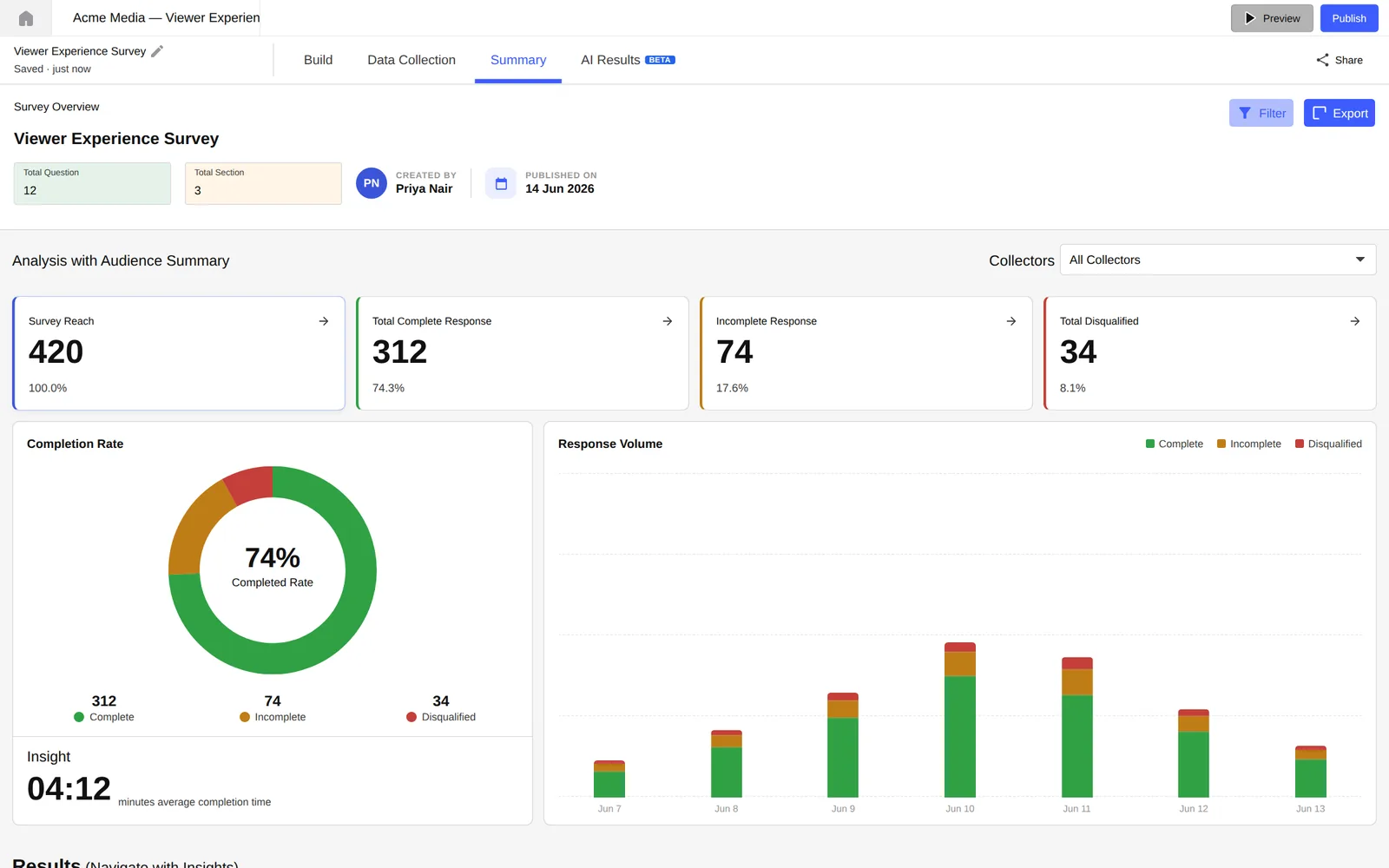Open Incomplete Response arrow
The height and width of the screenshot is (868, 1389).
(x=1011, y=321)
